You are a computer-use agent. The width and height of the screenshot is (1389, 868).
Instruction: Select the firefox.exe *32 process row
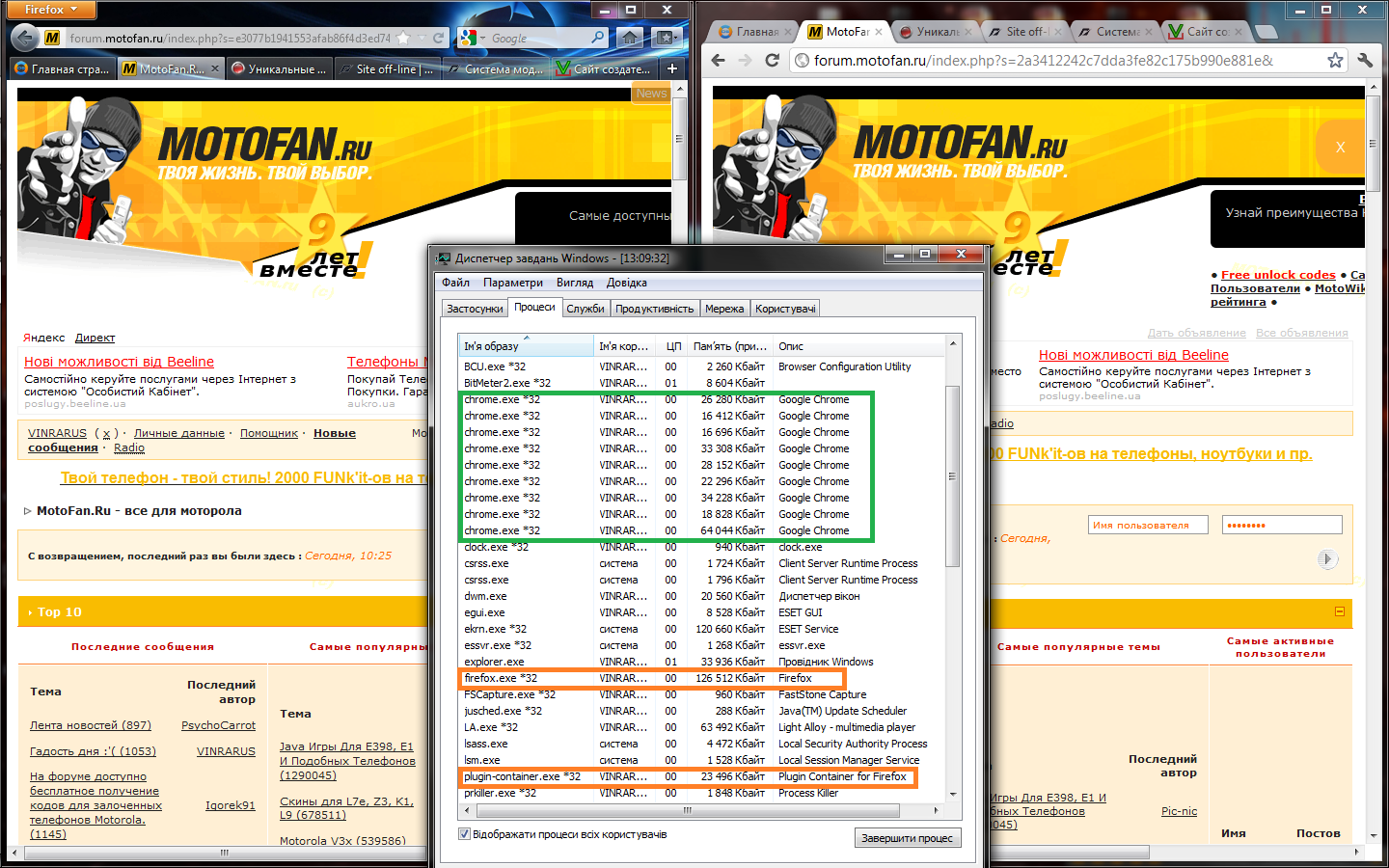(x=702, y=678)
